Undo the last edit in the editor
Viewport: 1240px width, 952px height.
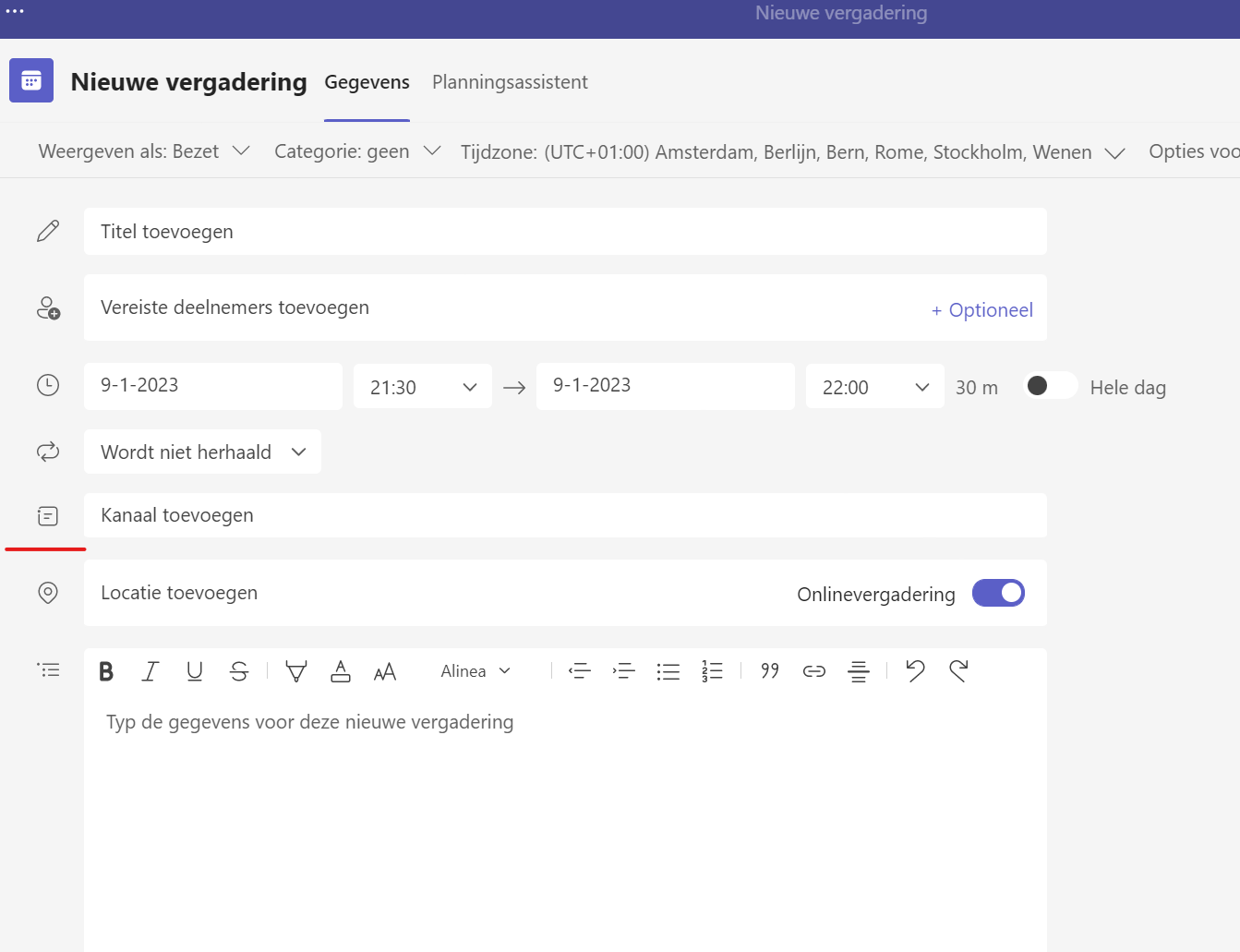coord(914,671)
